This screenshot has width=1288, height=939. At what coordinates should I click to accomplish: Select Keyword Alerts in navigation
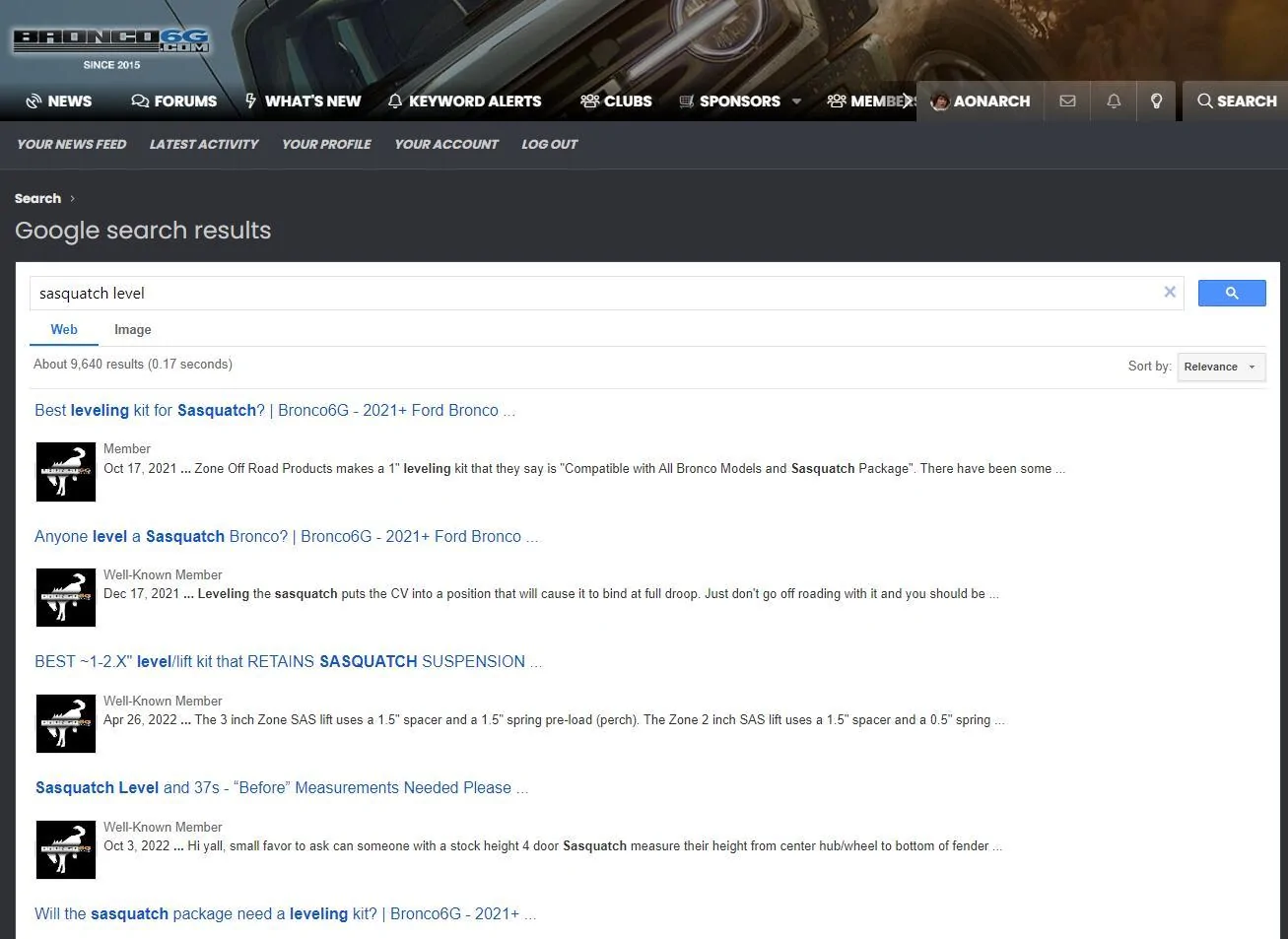coord(475,101)
